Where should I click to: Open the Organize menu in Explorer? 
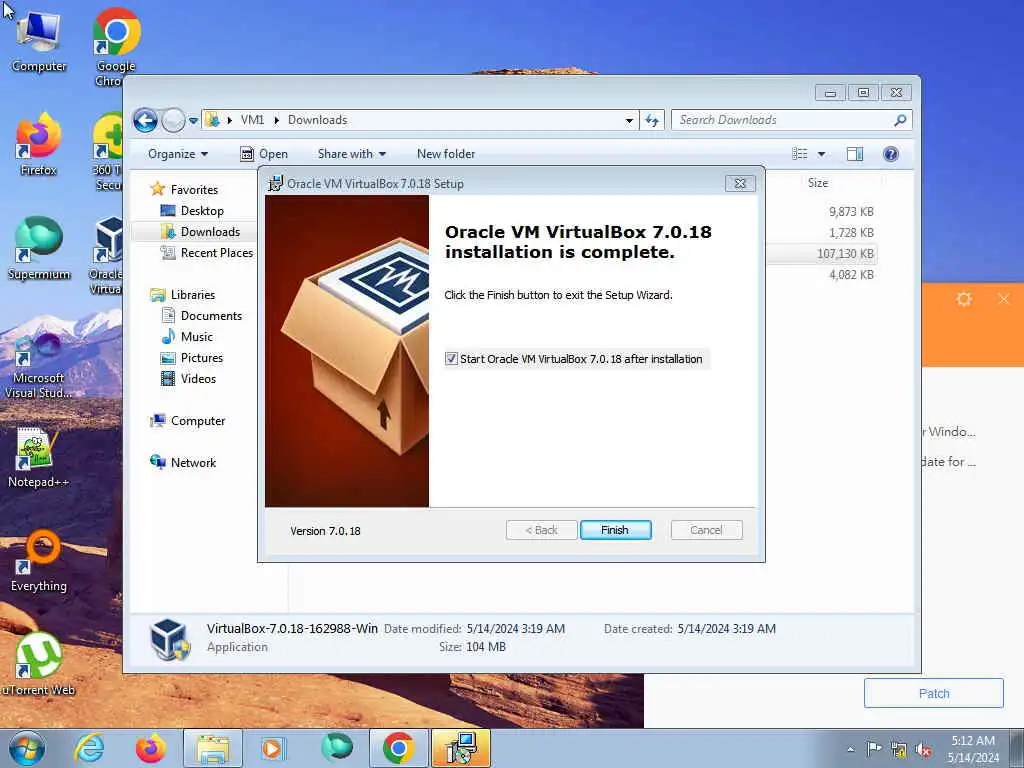(x=178, y=153)
